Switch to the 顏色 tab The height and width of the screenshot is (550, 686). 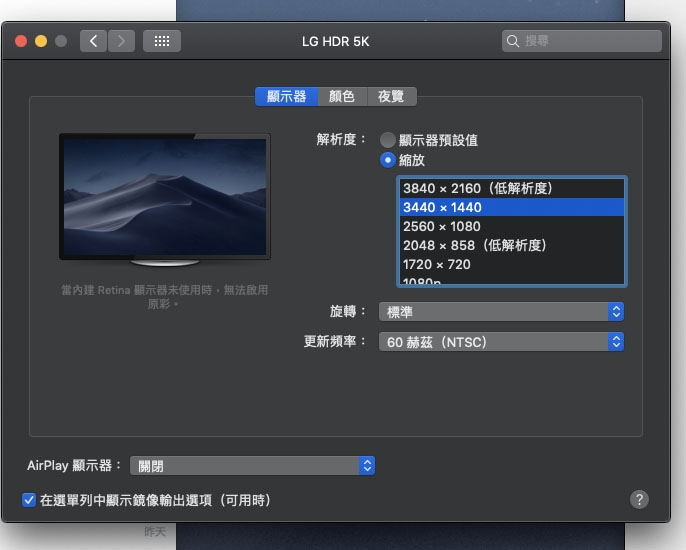[x=342, y=96]
